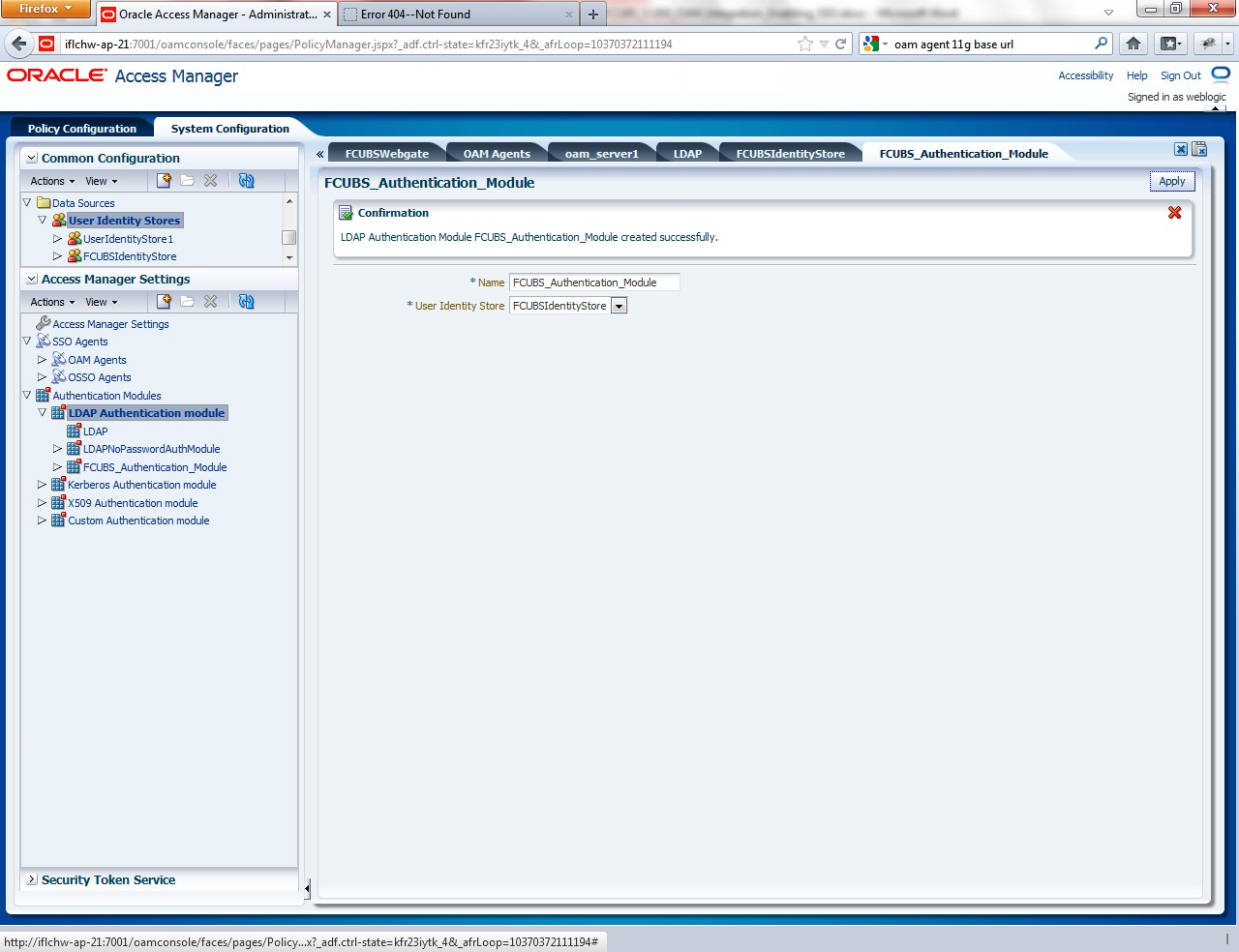Click the Name input field
Viewport: 1239px width, 952px height.
click(x=594, y=283)
